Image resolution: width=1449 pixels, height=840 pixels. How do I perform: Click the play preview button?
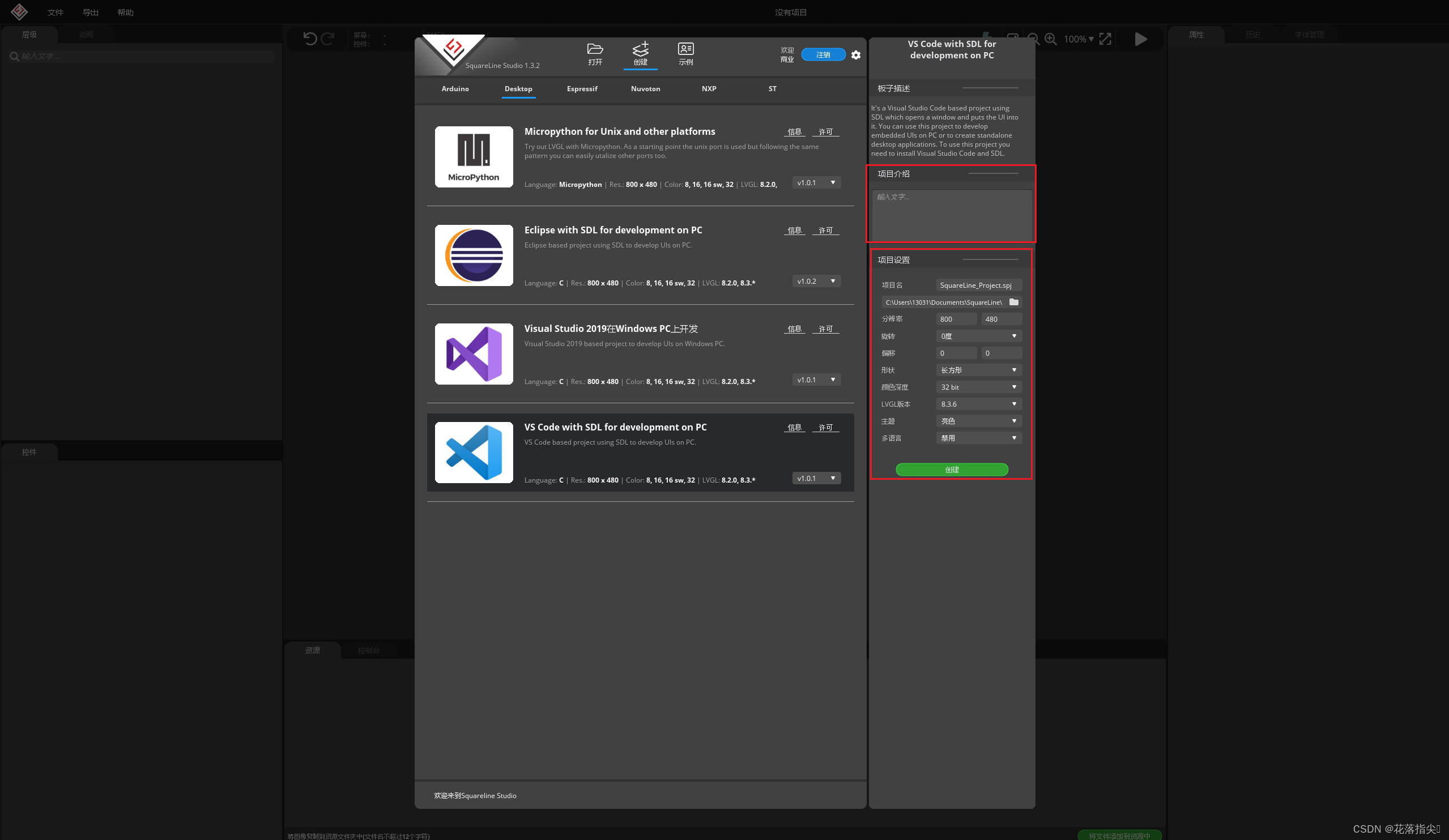pyautogui.click(x=1140, y=39)
